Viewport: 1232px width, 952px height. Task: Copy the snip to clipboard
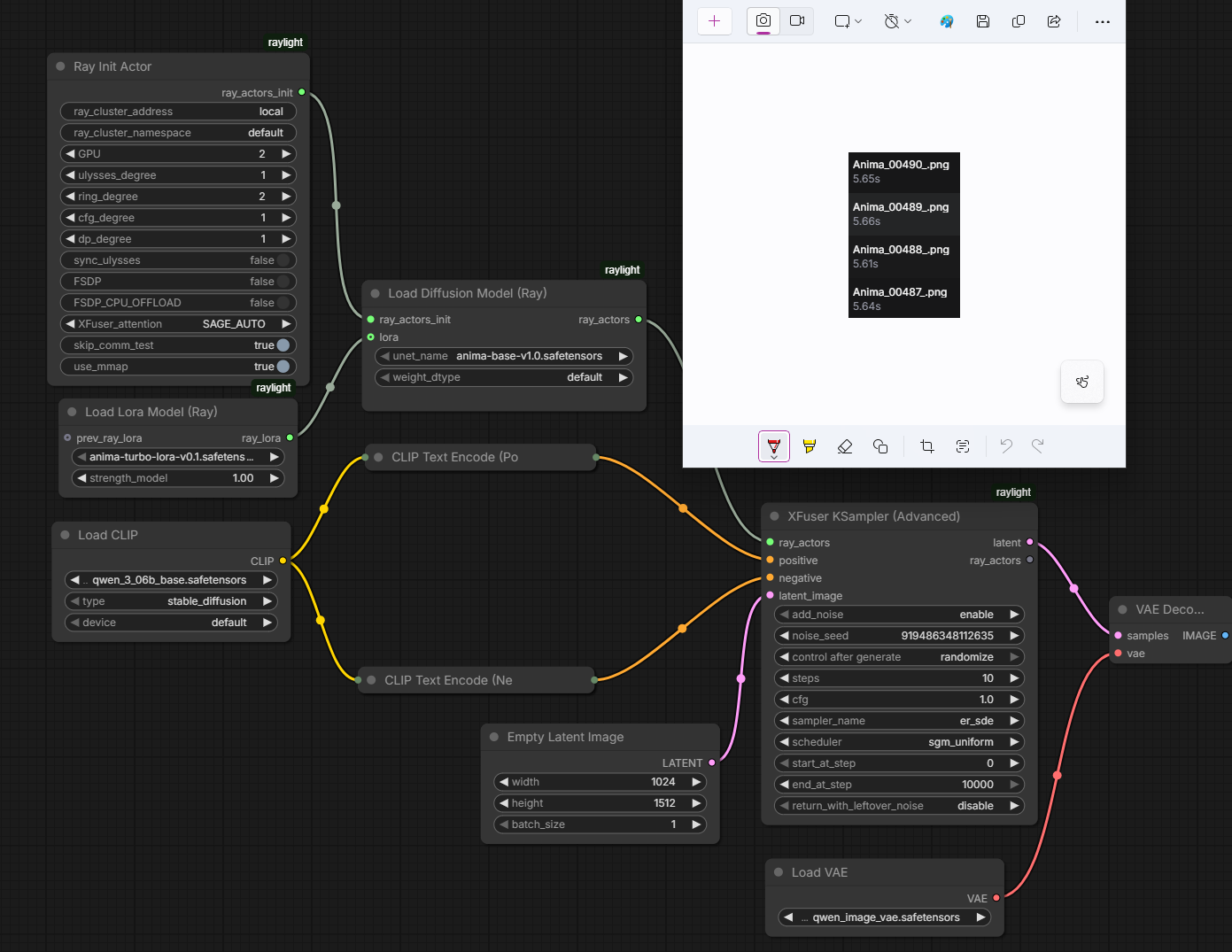point(1019,21)
